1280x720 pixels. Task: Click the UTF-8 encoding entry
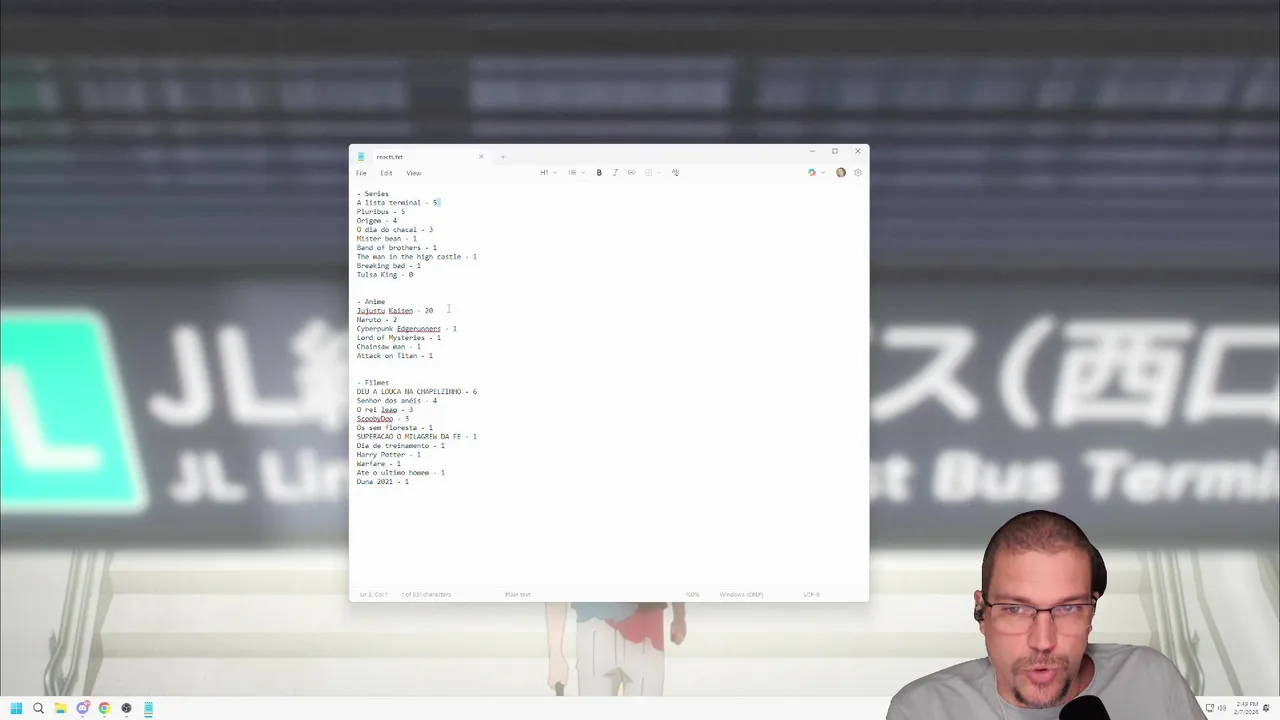[811, 595]
